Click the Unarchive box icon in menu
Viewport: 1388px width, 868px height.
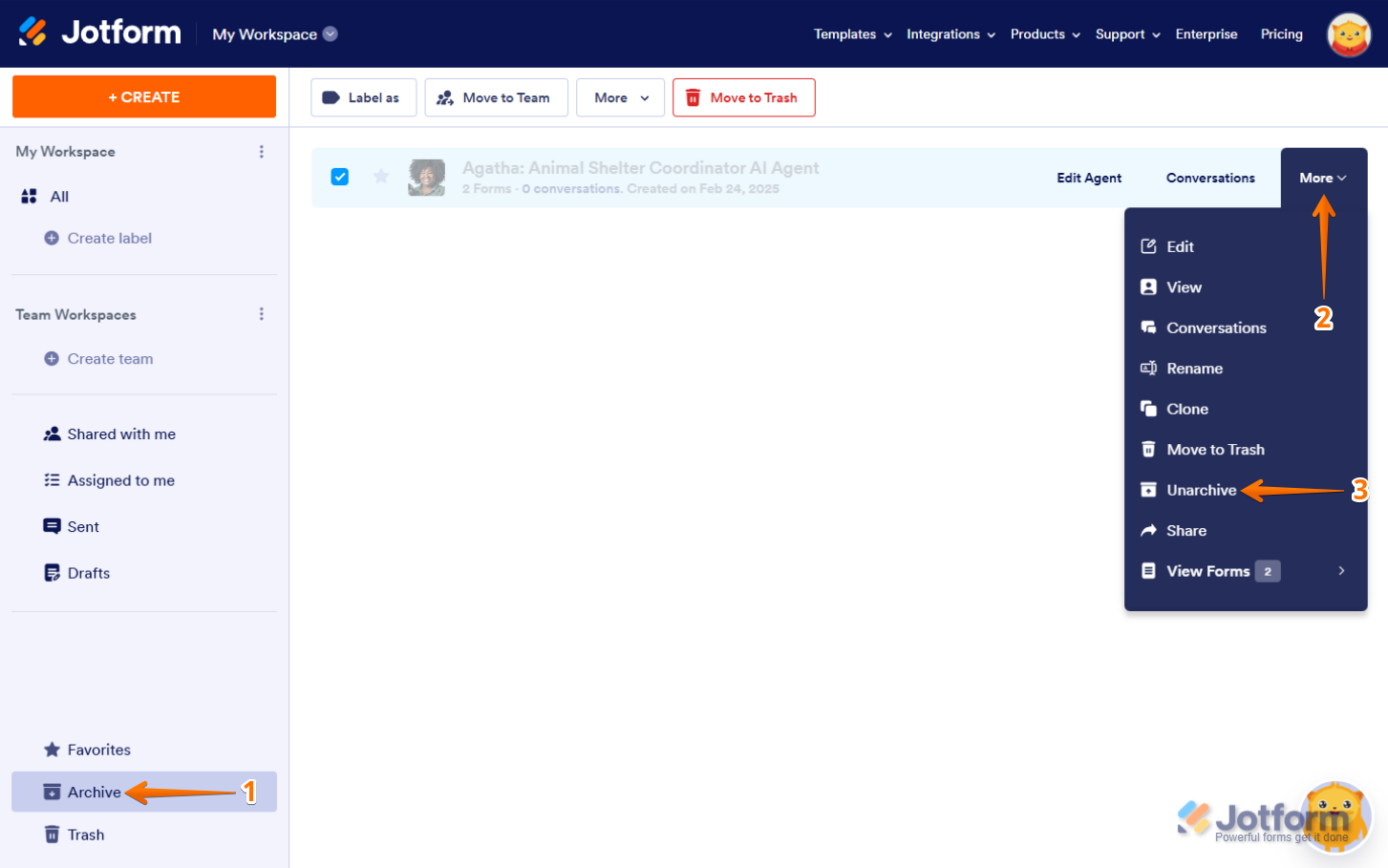[1148, 490]
